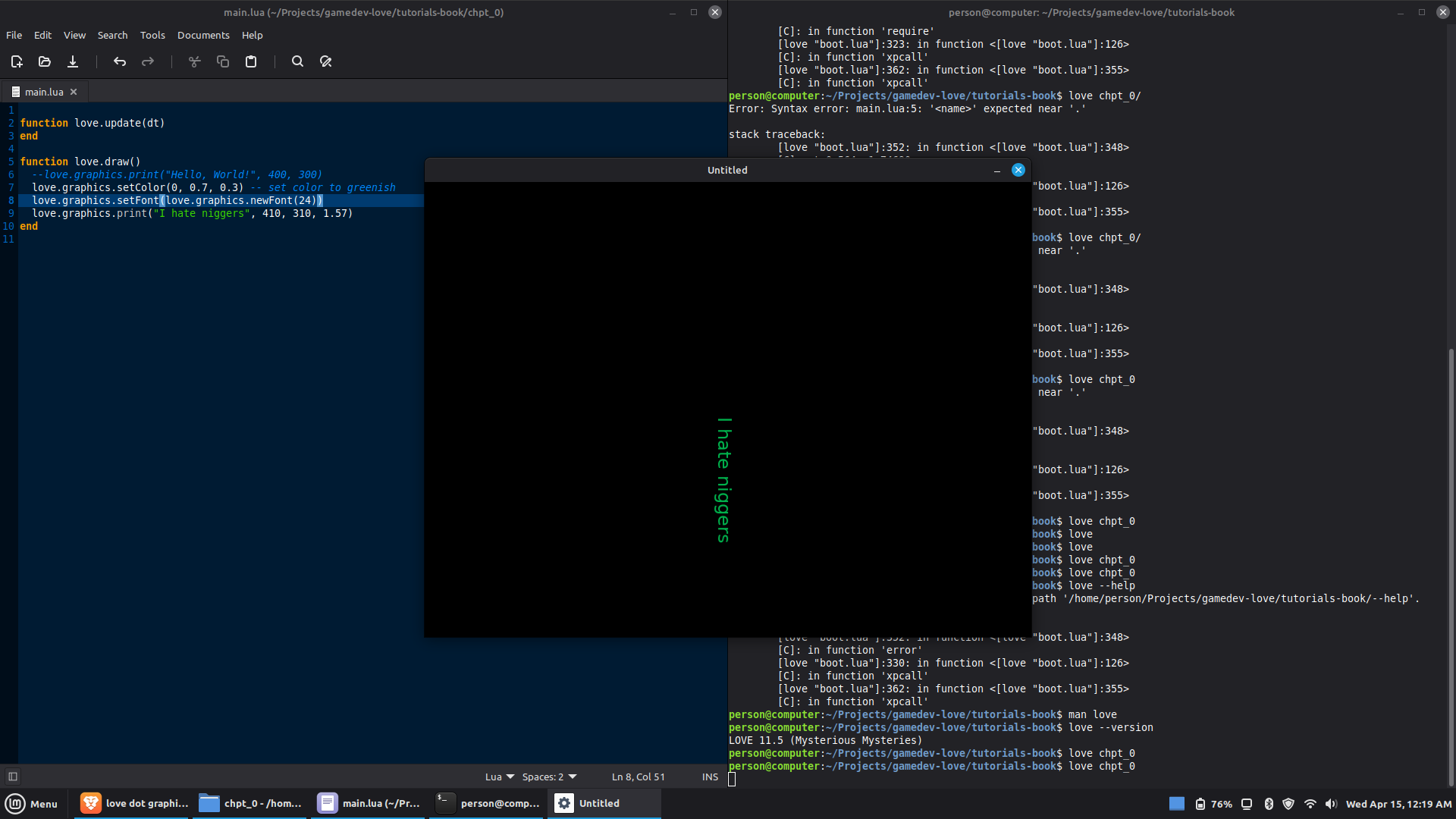Image resolution: width=1456 pixels, height=819 pixels.
Task: Click the New Document toolbar icon
Action: 17,61
